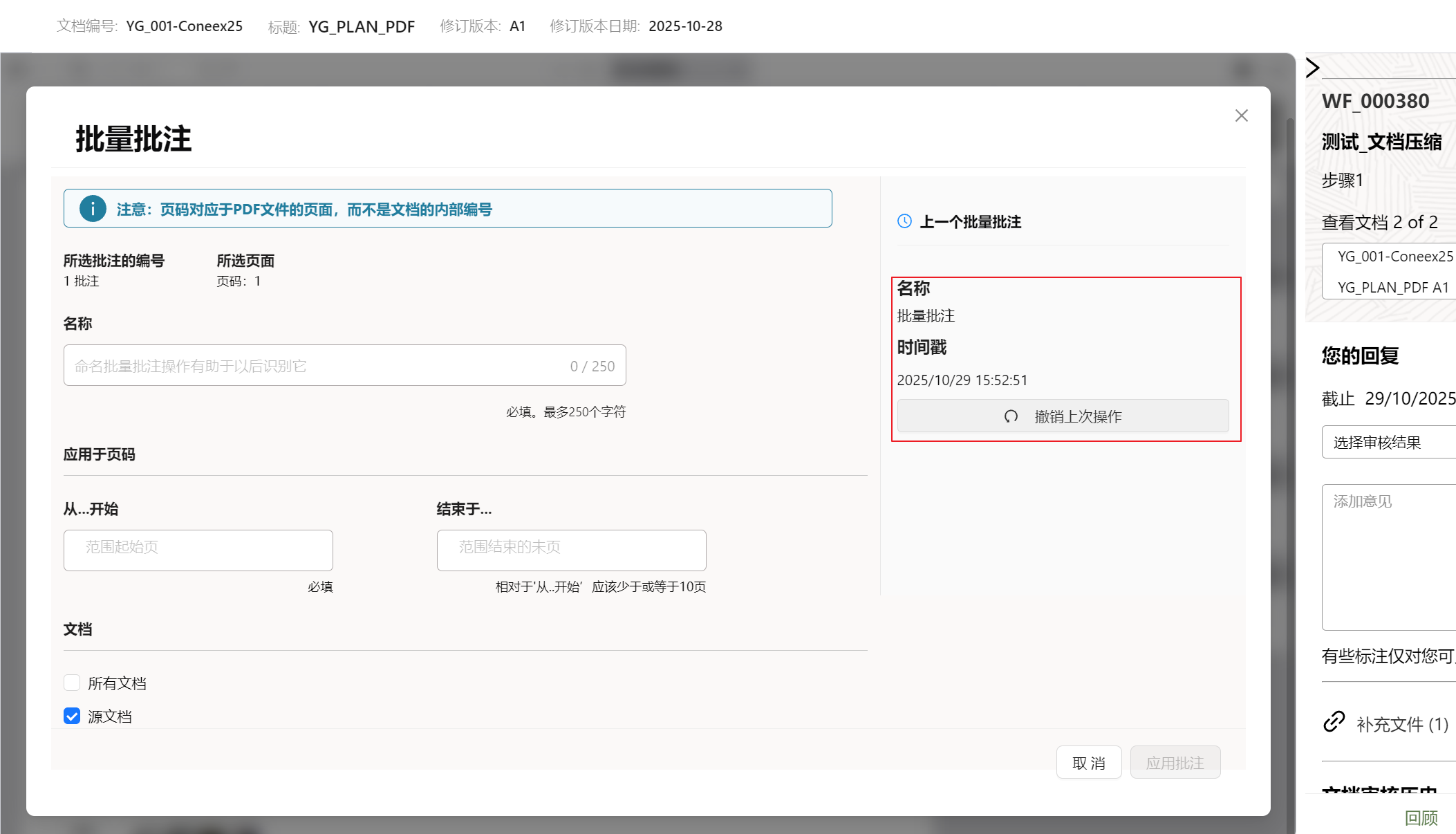This screenshot has height=834, width=1456.
Task: Uncheck the 源文档 checkbox
Action: click(72, 716)
